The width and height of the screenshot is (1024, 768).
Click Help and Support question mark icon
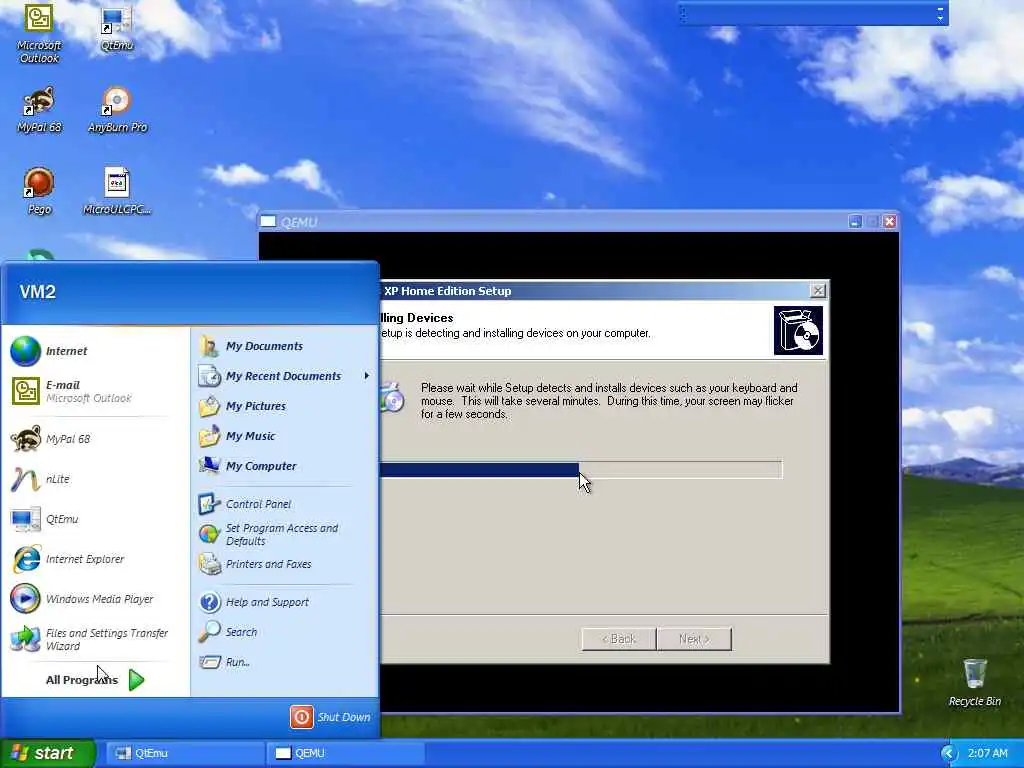(210, 602)
